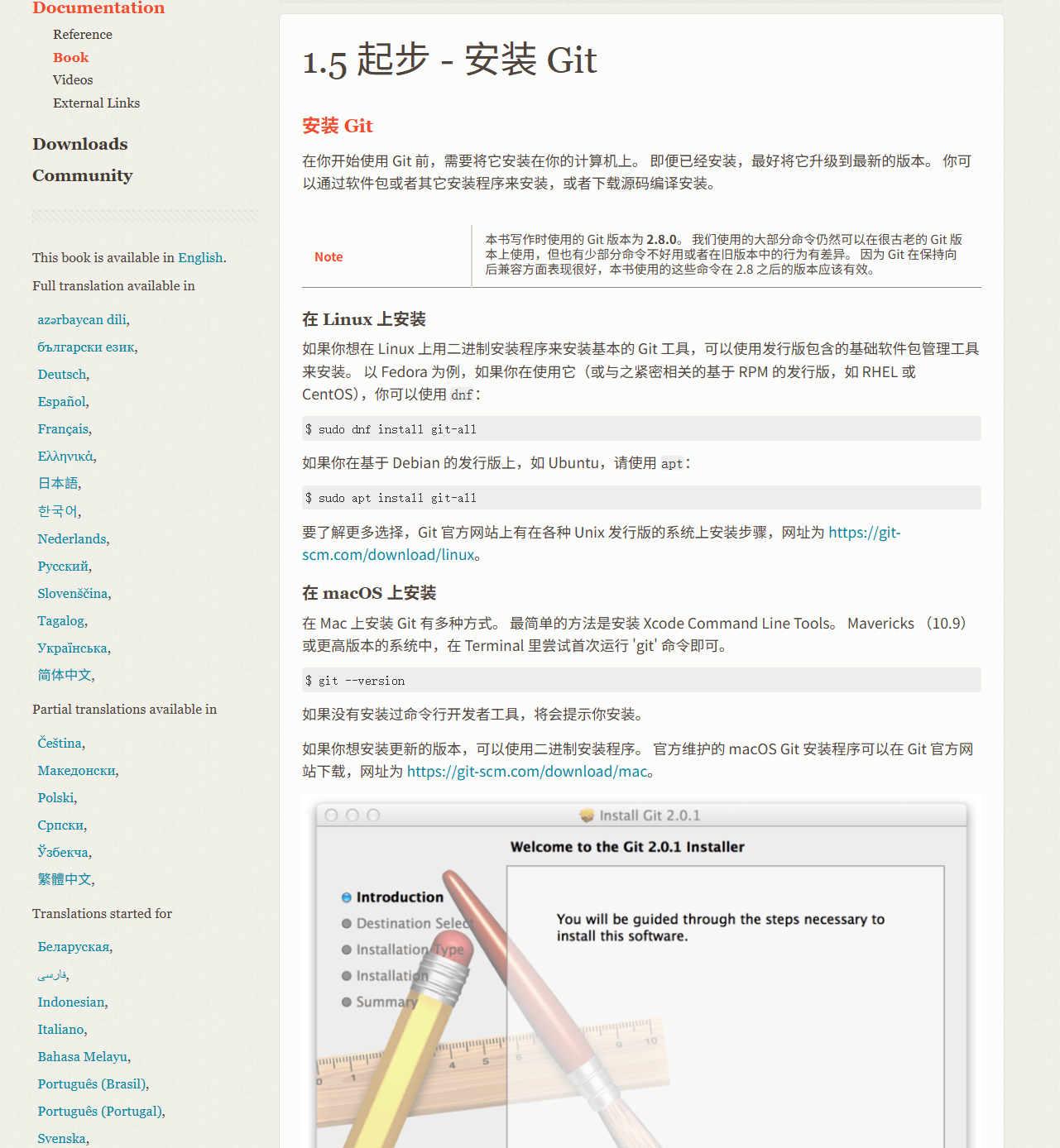
Task: Click the red close circle in the installer window
Action: (331, 815)
